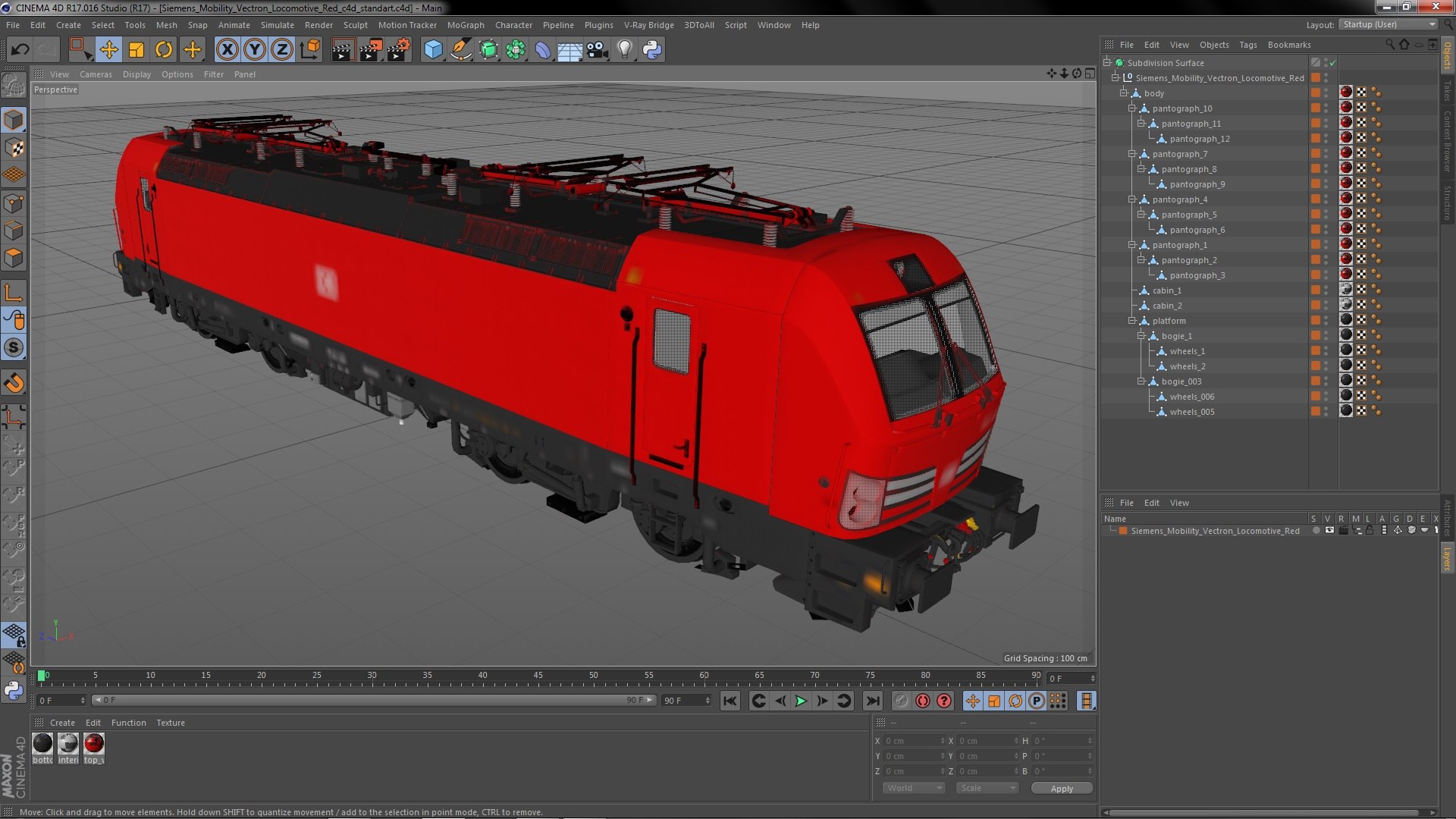Open the viewport Cameras menu

coord(96,74)
